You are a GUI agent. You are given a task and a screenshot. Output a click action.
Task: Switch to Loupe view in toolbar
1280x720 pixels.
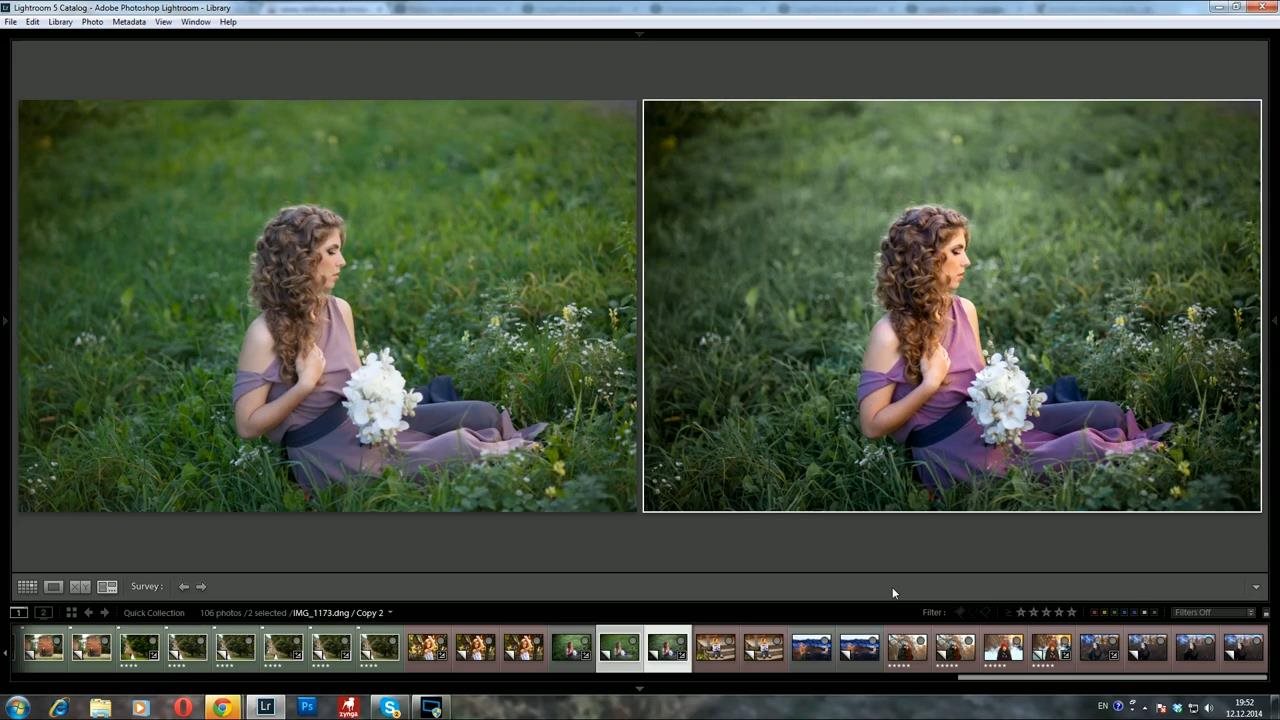54,587
